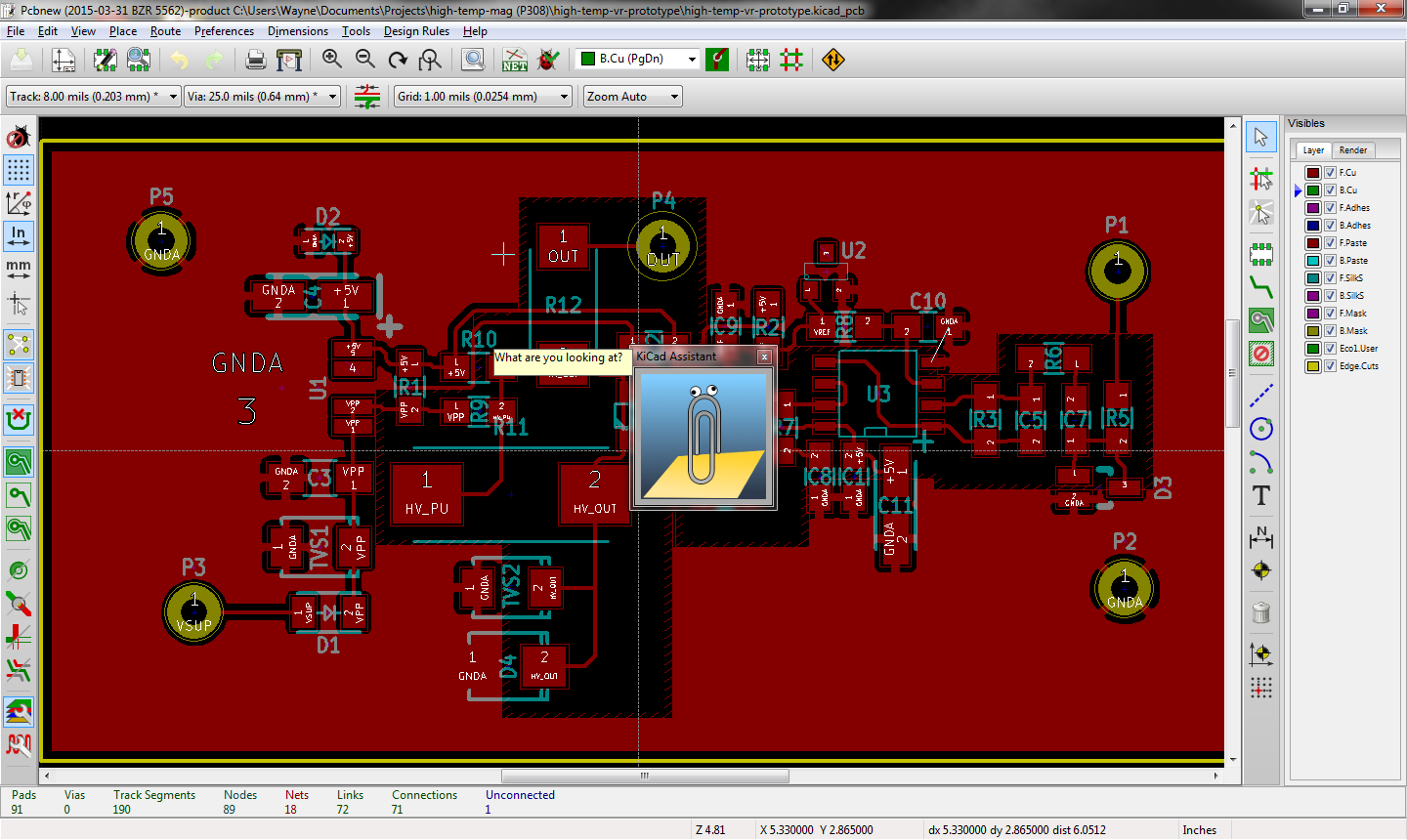Click the horizontal scrollbar thumb
1407x840 pixels.
[645, 776]
